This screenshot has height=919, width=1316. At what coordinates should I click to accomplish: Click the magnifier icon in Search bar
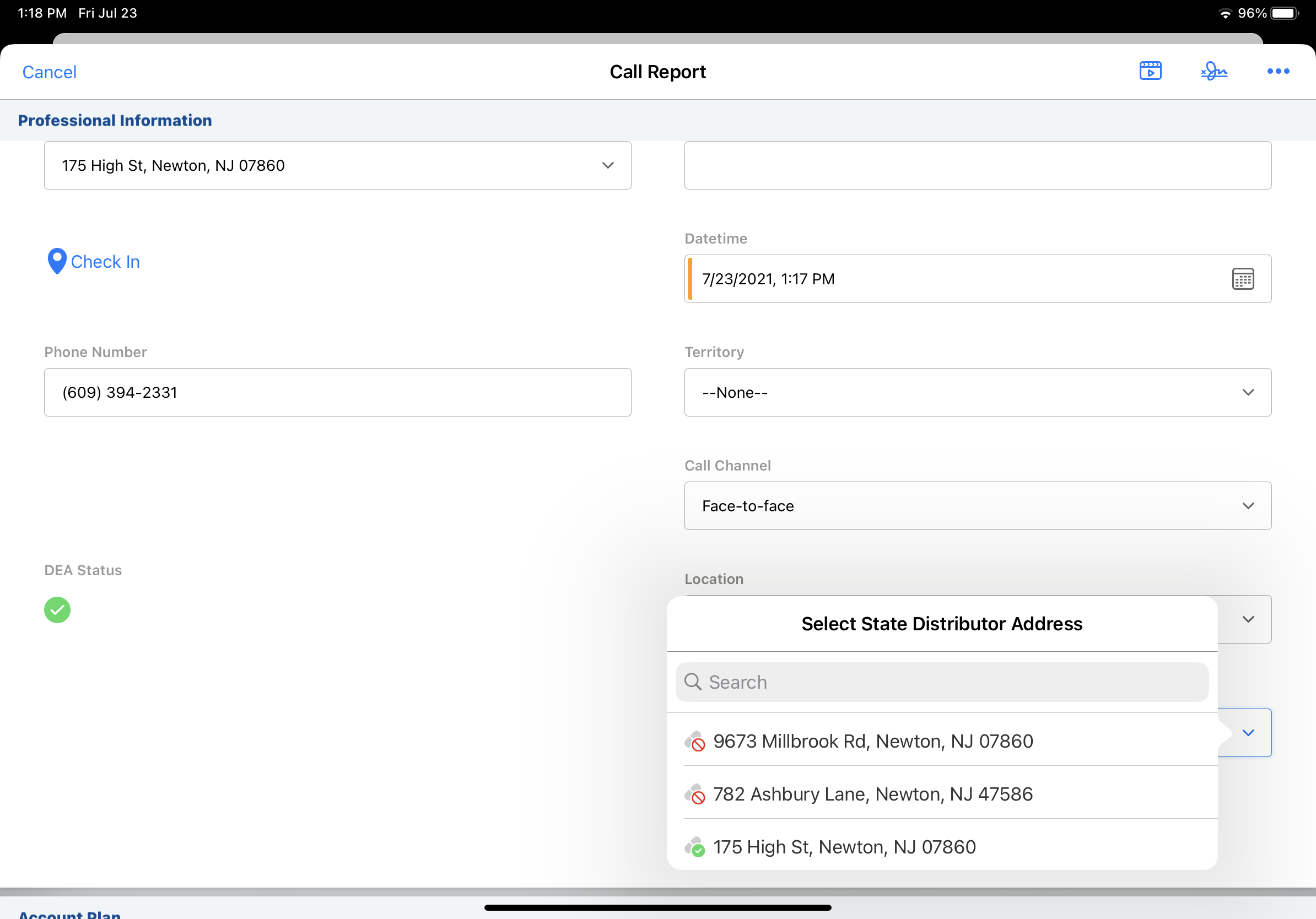point(693,682)
